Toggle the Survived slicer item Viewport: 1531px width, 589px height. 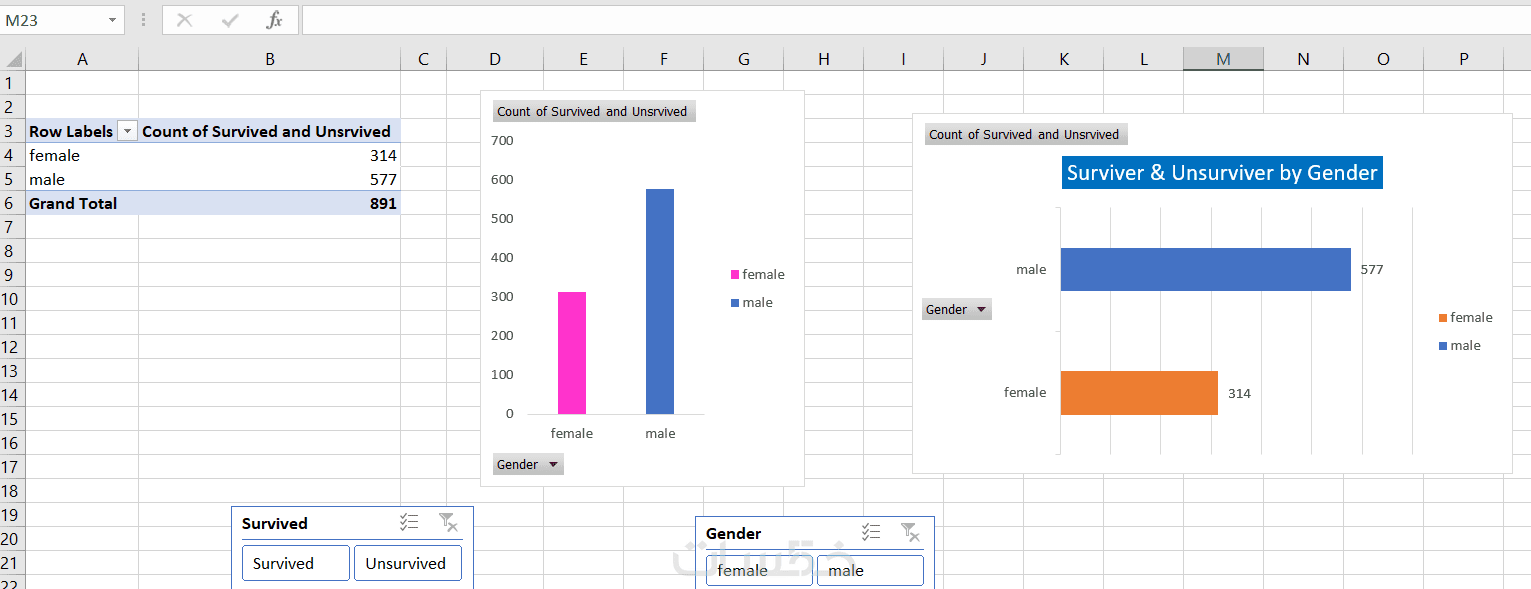coord(296,563)
